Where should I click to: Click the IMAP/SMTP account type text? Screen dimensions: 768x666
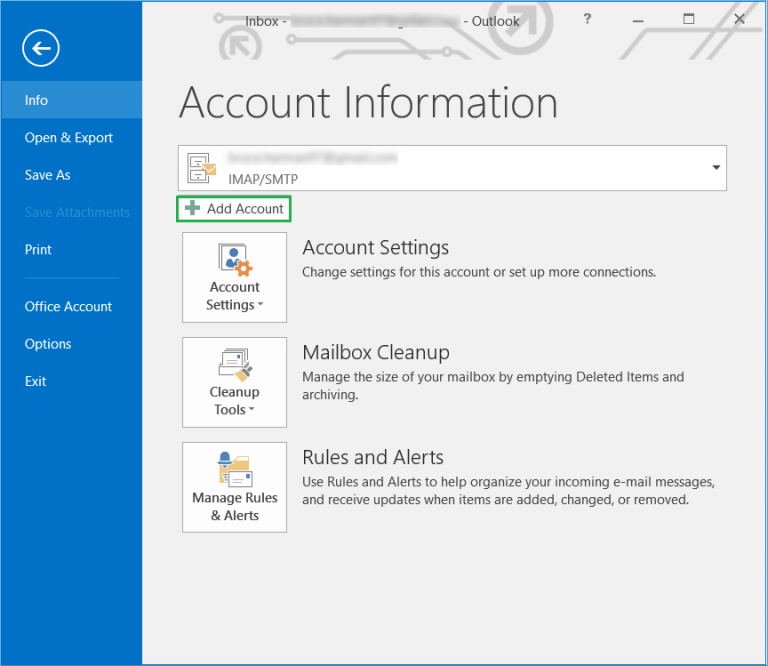point(263,179)
